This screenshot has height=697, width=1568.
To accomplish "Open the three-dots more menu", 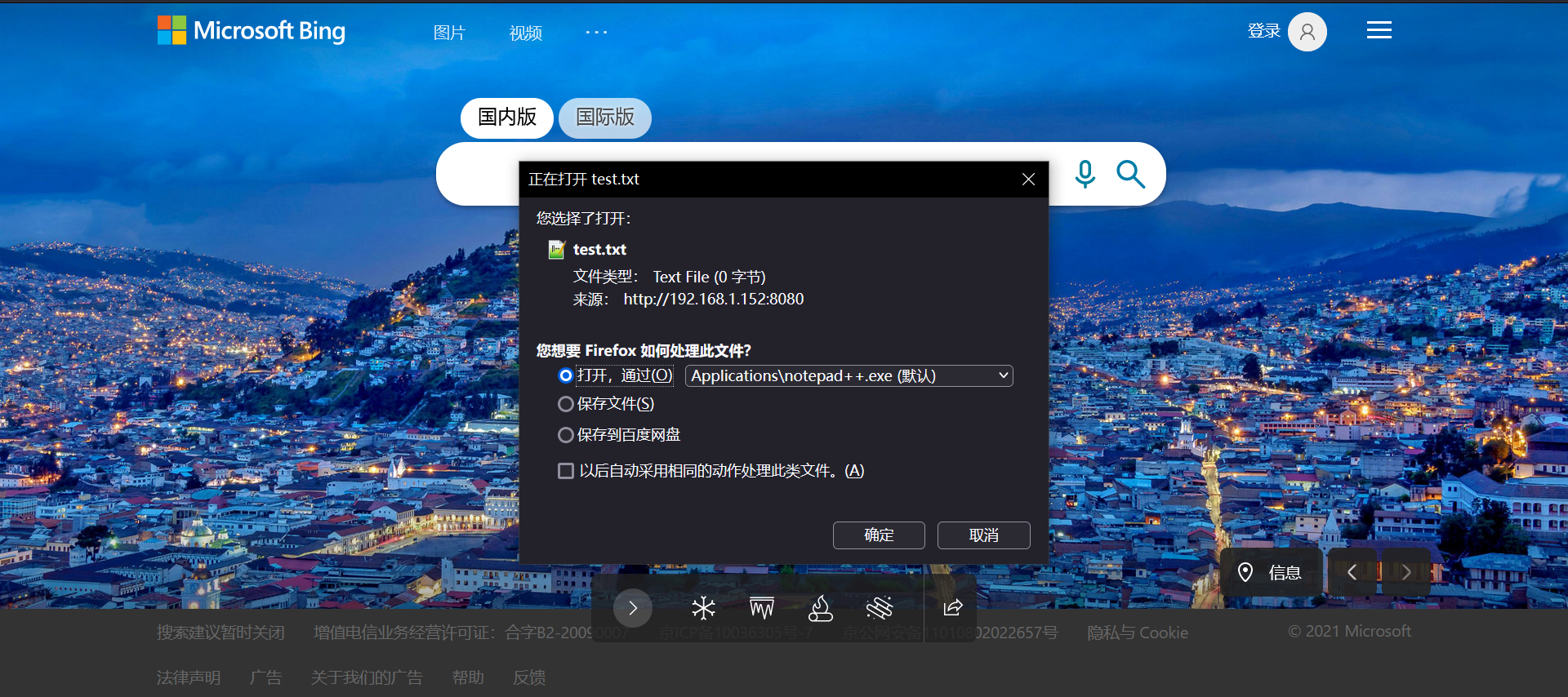I will [x=596, y=32].
